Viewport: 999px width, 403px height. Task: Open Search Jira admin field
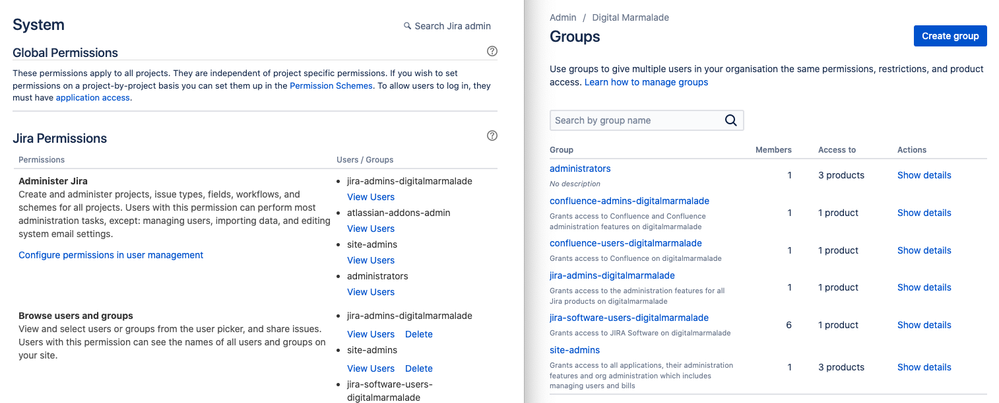(447, 26)
